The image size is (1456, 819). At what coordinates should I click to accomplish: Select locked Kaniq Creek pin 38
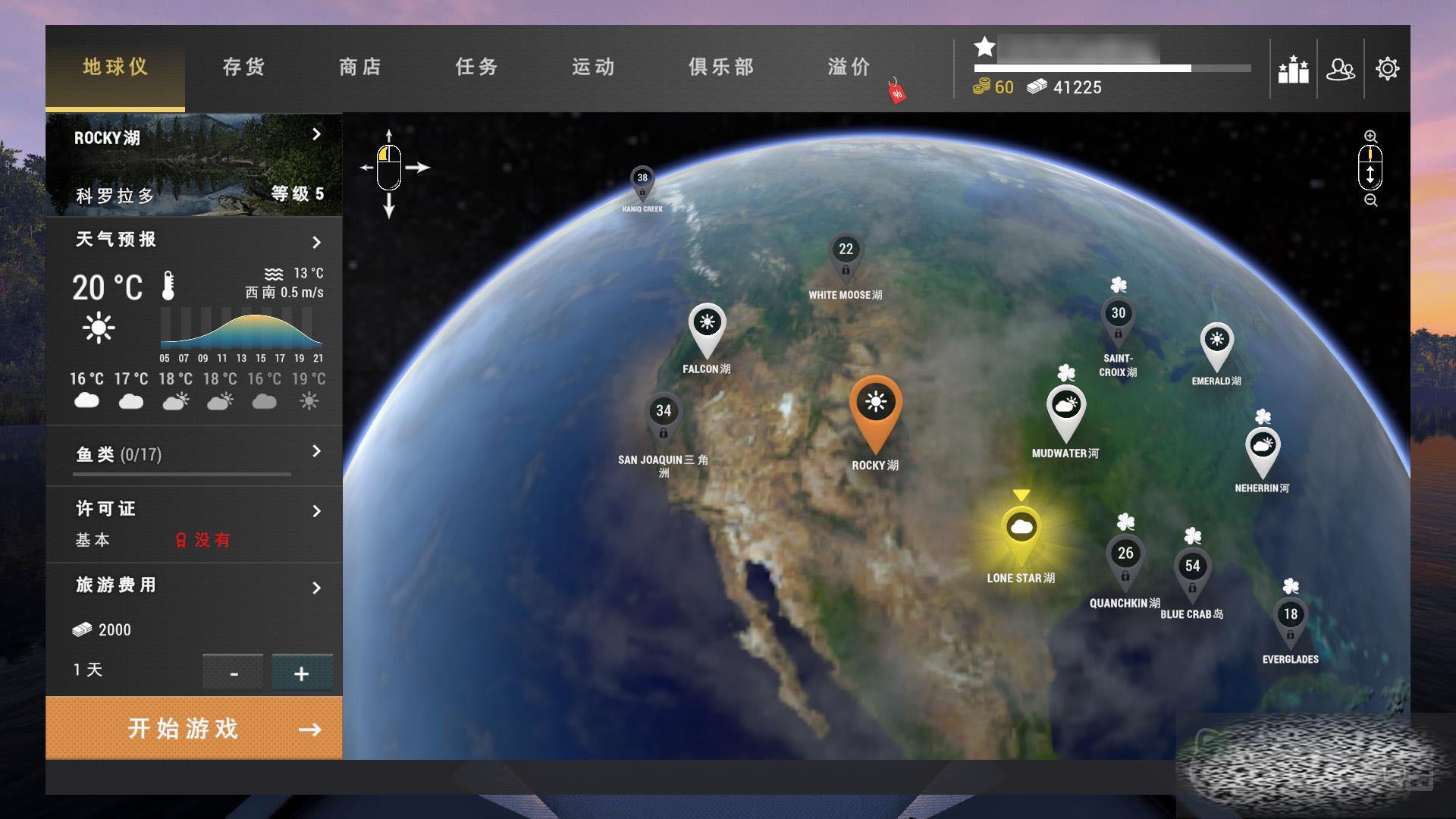[x=642, y=184]
